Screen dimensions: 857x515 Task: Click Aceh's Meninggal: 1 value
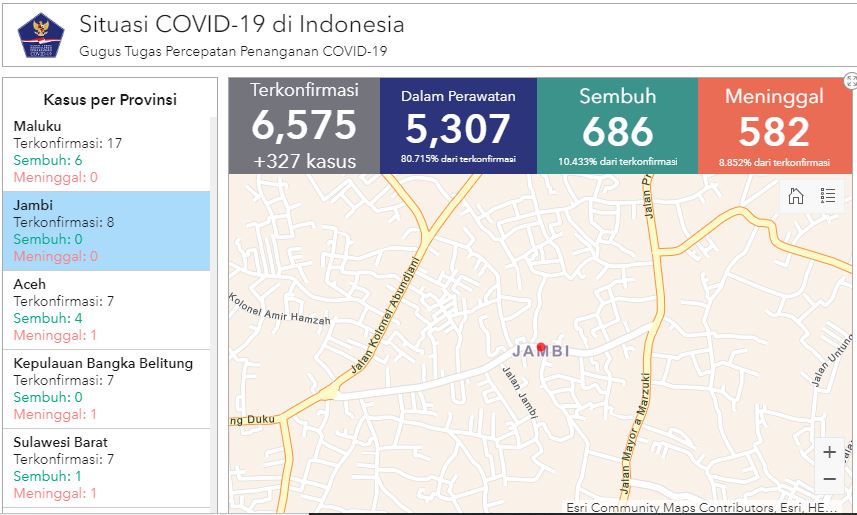click(55, 335)
